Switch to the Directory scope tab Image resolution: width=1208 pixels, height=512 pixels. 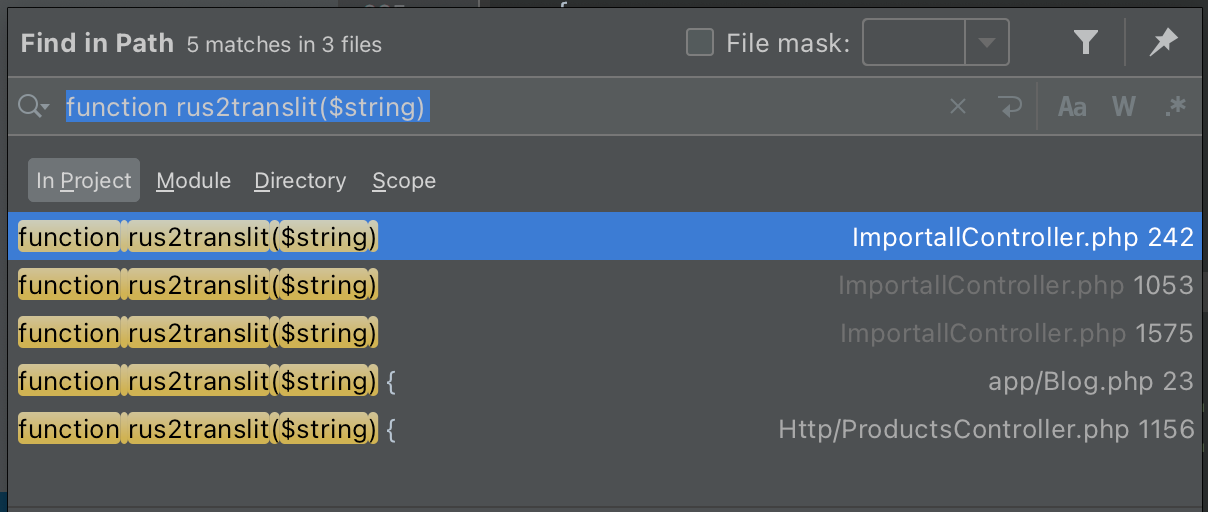coord(300,181)
